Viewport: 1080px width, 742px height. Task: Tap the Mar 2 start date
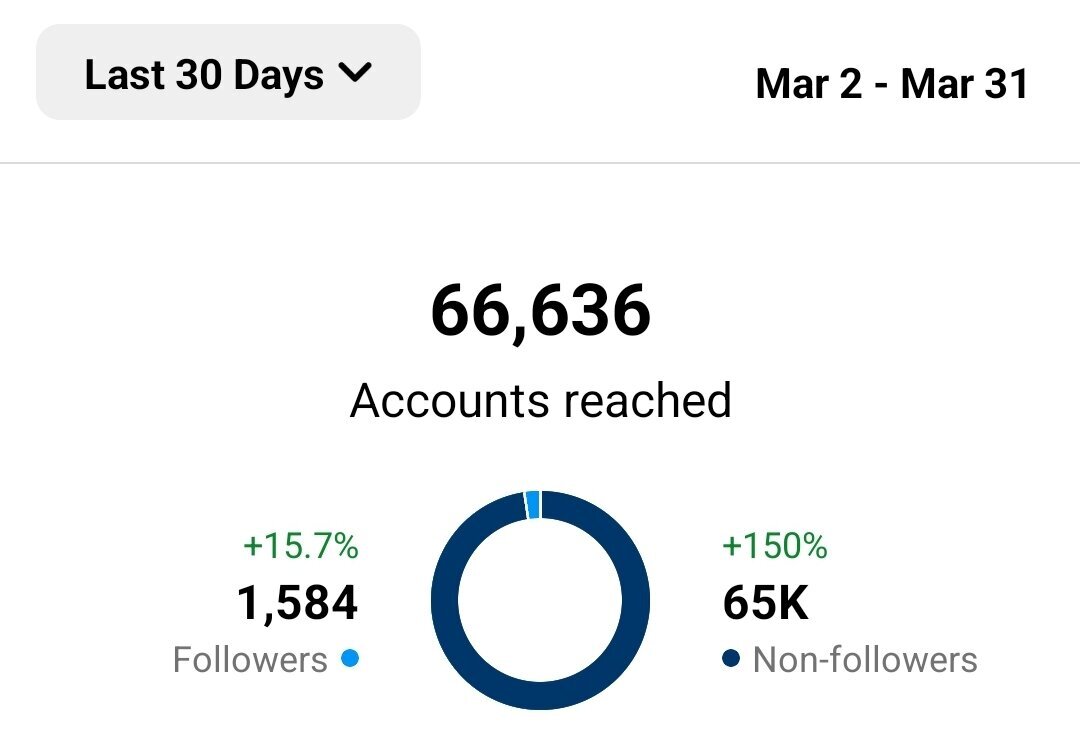tap(809, 83)
